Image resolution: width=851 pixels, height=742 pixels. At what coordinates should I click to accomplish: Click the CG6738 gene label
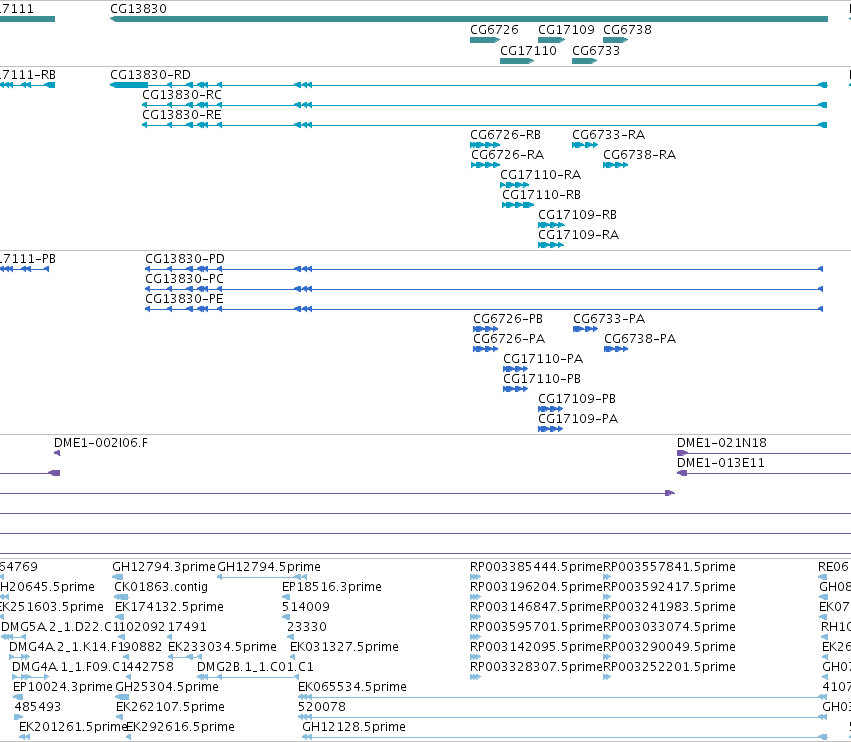click(x=627, y=30)
